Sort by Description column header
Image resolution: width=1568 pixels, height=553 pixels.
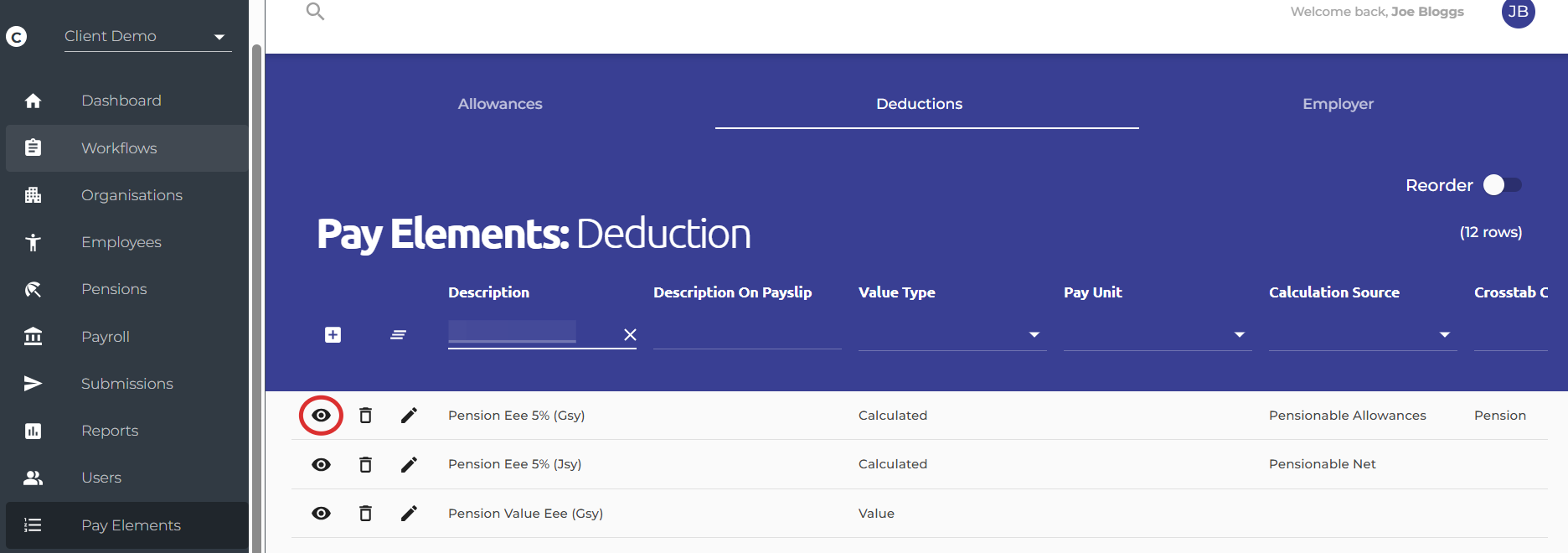click(x=488, y=292)
